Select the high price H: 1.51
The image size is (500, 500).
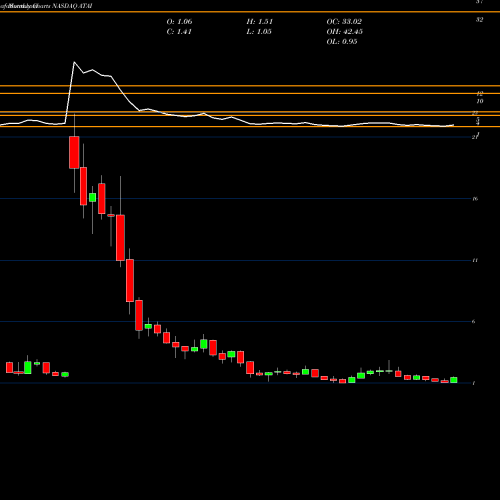260,22
